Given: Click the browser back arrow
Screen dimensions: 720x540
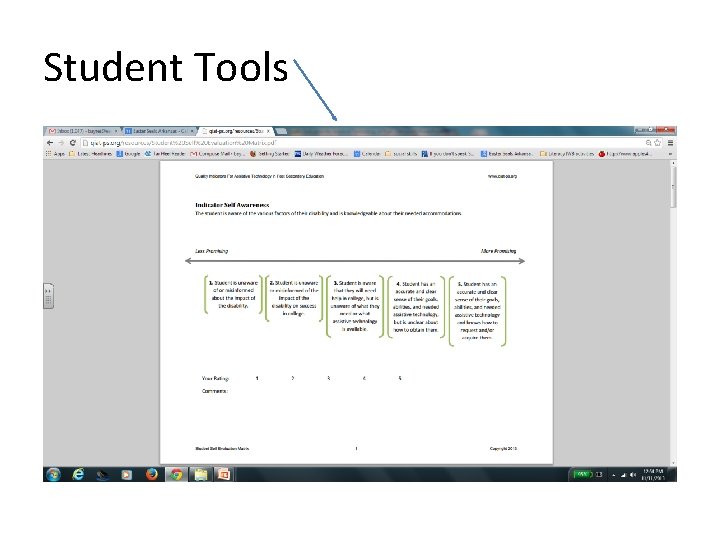Looking at the screenshot, I should tap(50, 143).
